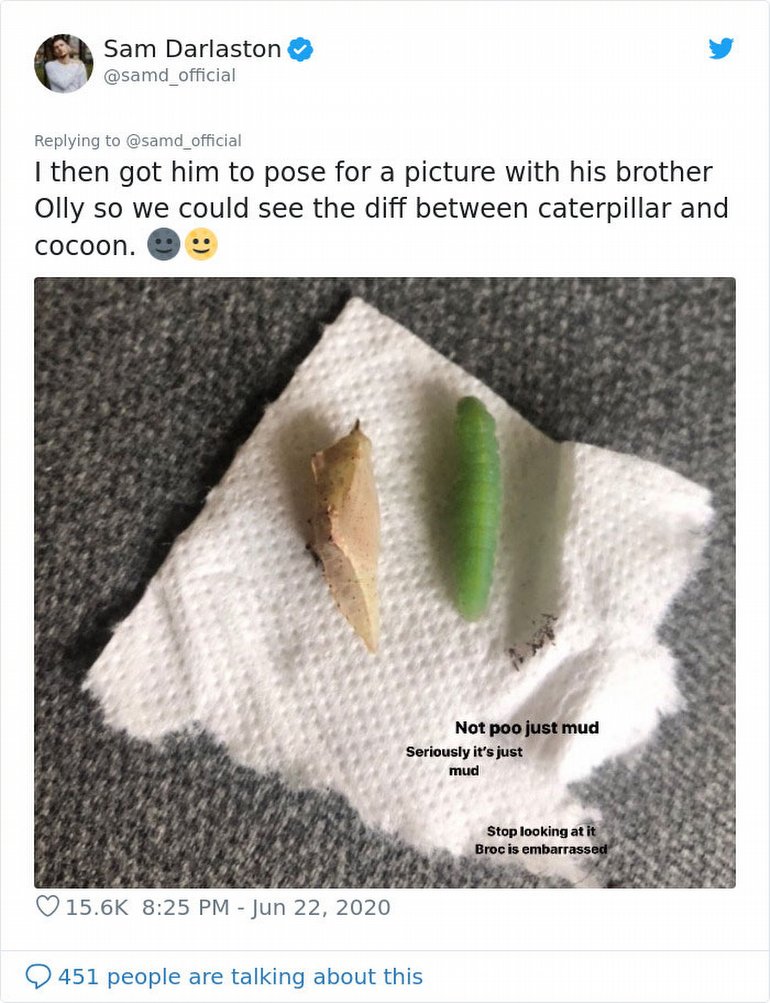The image size is (770, 1003).
Task: Click the reply speech bubble icon
Action: [x=38, y=976]
